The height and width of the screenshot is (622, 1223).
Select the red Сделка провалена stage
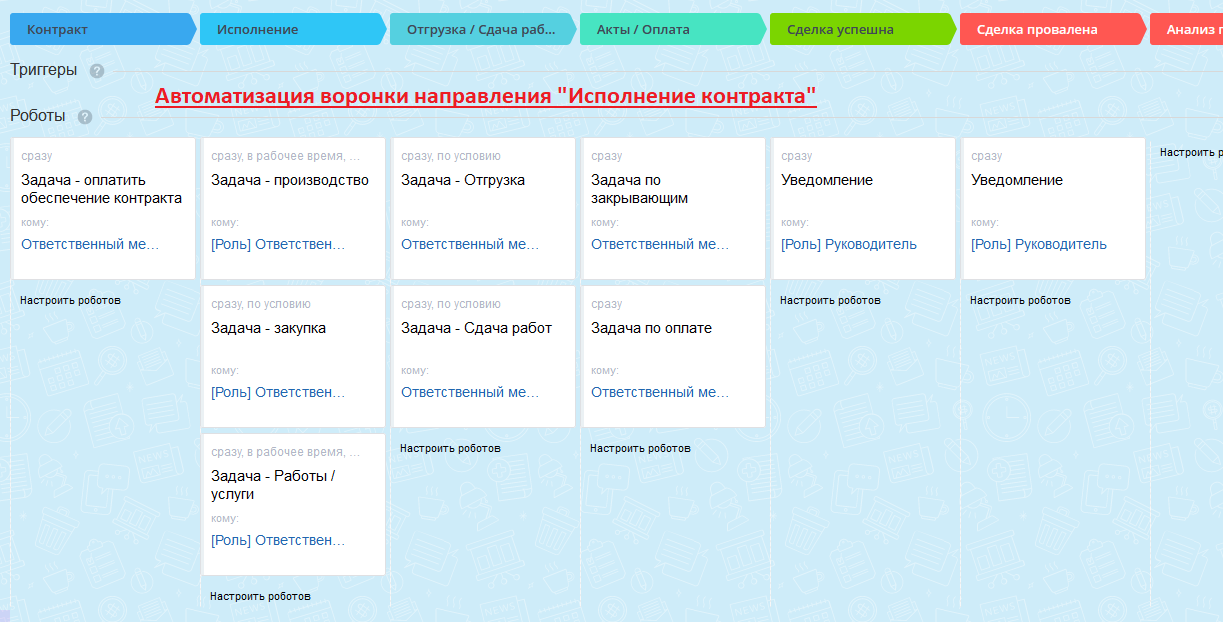click(1052, 29)
